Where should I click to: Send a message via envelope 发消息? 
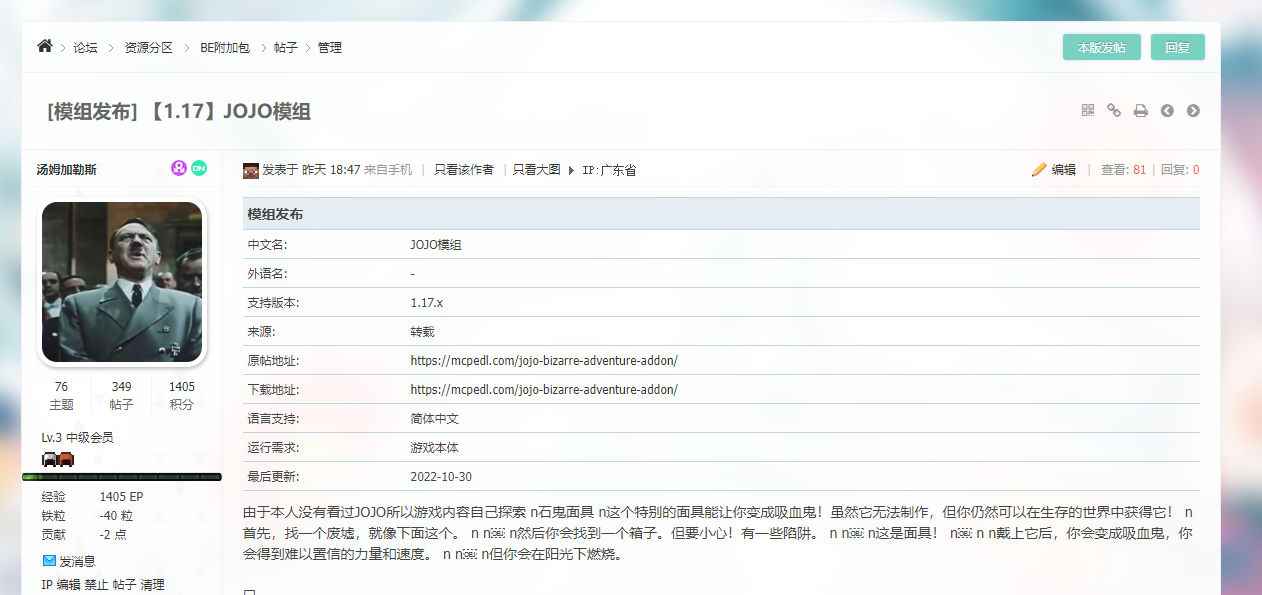click(69, 561)
